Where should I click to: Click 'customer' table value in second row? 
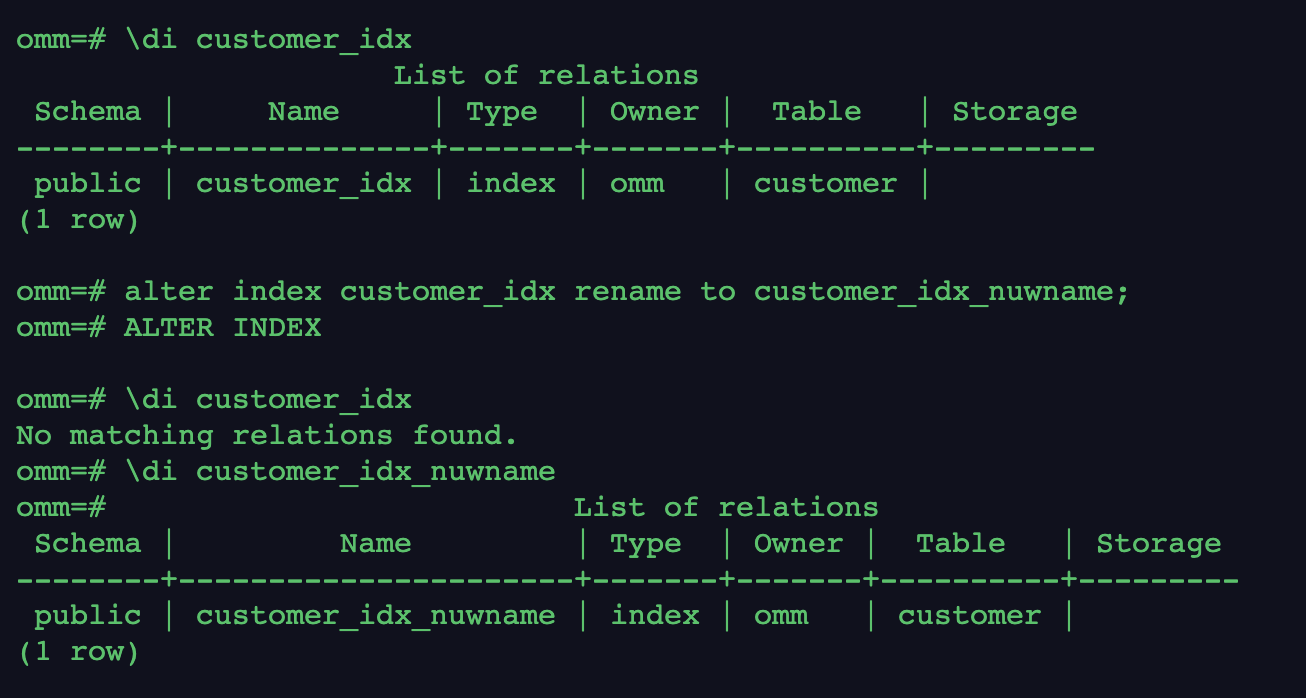pyautogui.click(x=968, y=616)
